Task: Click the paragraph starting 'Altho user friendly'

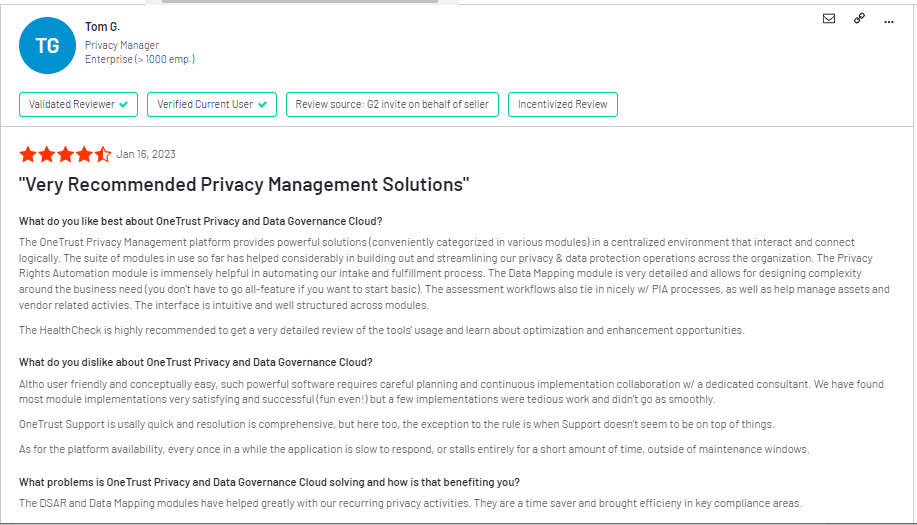Action: [451, 392]
